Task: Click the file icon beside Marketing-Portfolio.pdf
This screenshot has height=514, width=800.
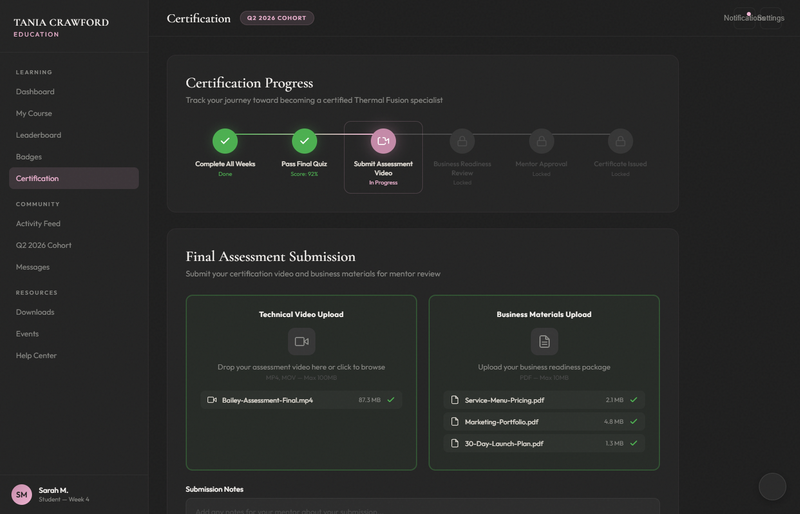Action: pos(455,422)
